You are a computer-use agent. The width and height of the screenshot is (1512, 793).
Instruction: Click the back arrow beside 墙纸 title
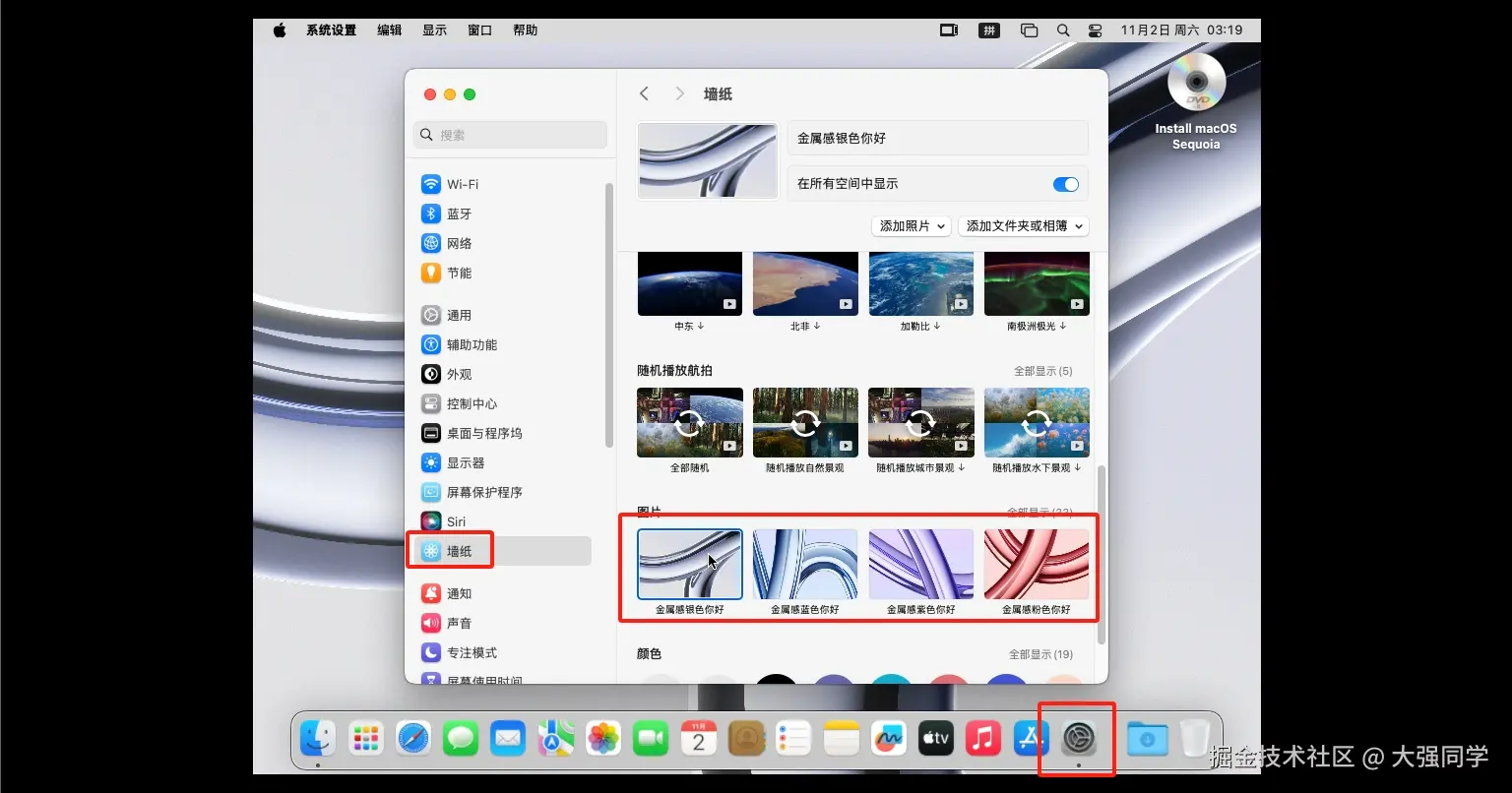[645, 93]
